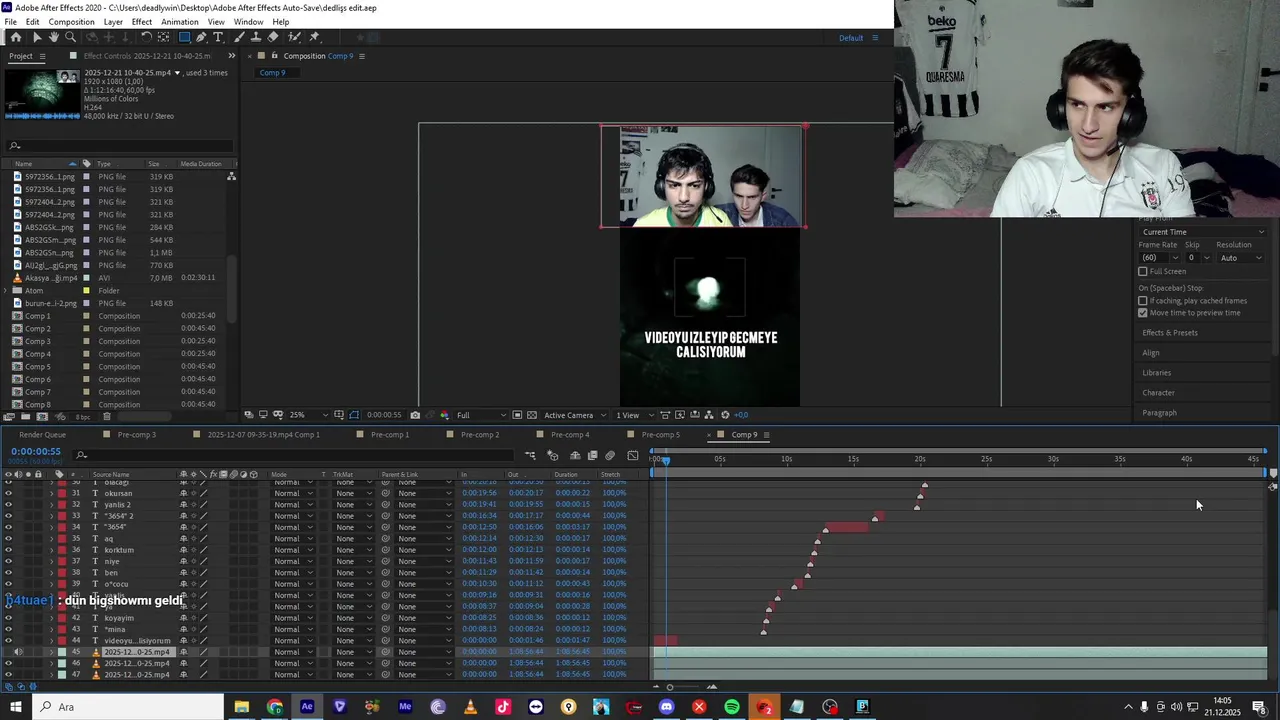This screenshot has width=1280, height=720.
Task: Activate the Rectangle shape tool
Action: [x=184, y=37]
